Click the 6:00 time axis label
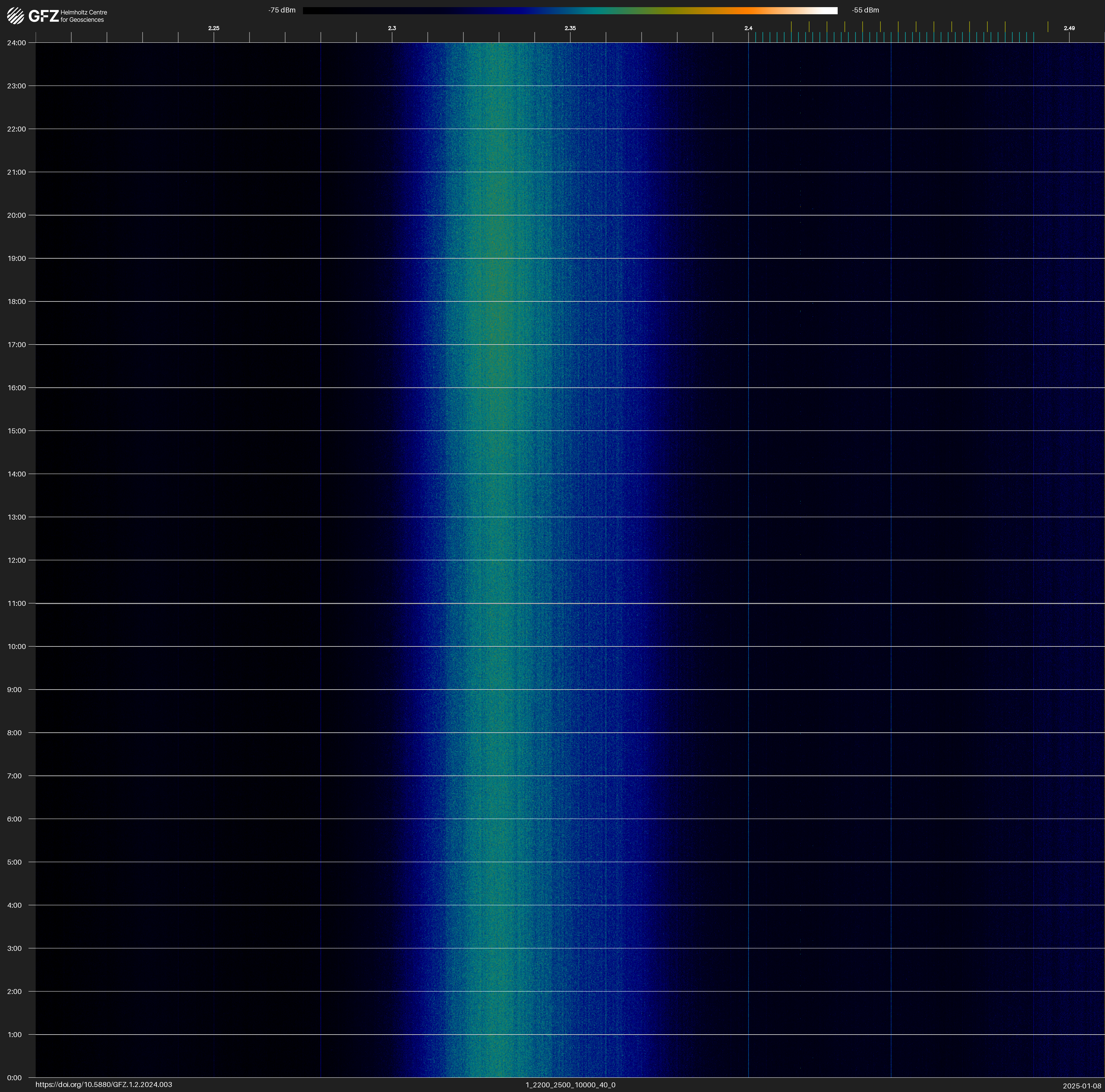This screenshot has width=1105, height=1092. point(14,819)
